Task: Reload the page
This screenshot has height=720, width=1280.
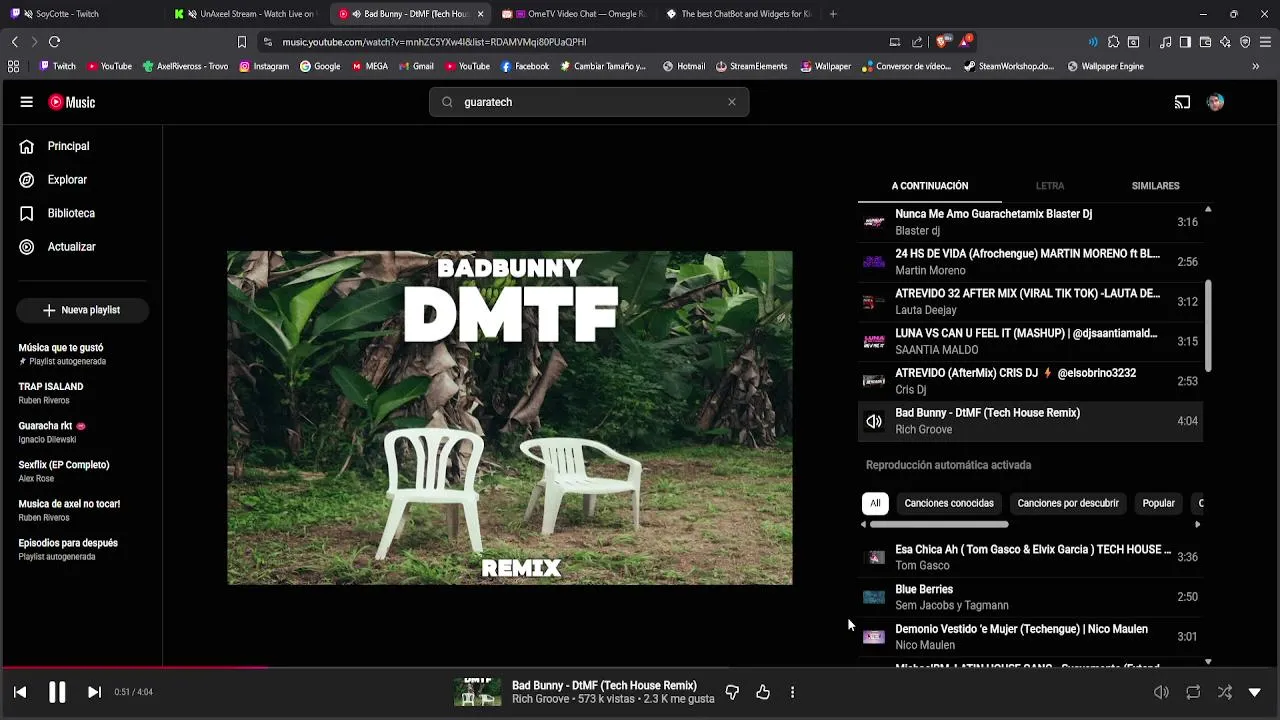Action: 54,42
